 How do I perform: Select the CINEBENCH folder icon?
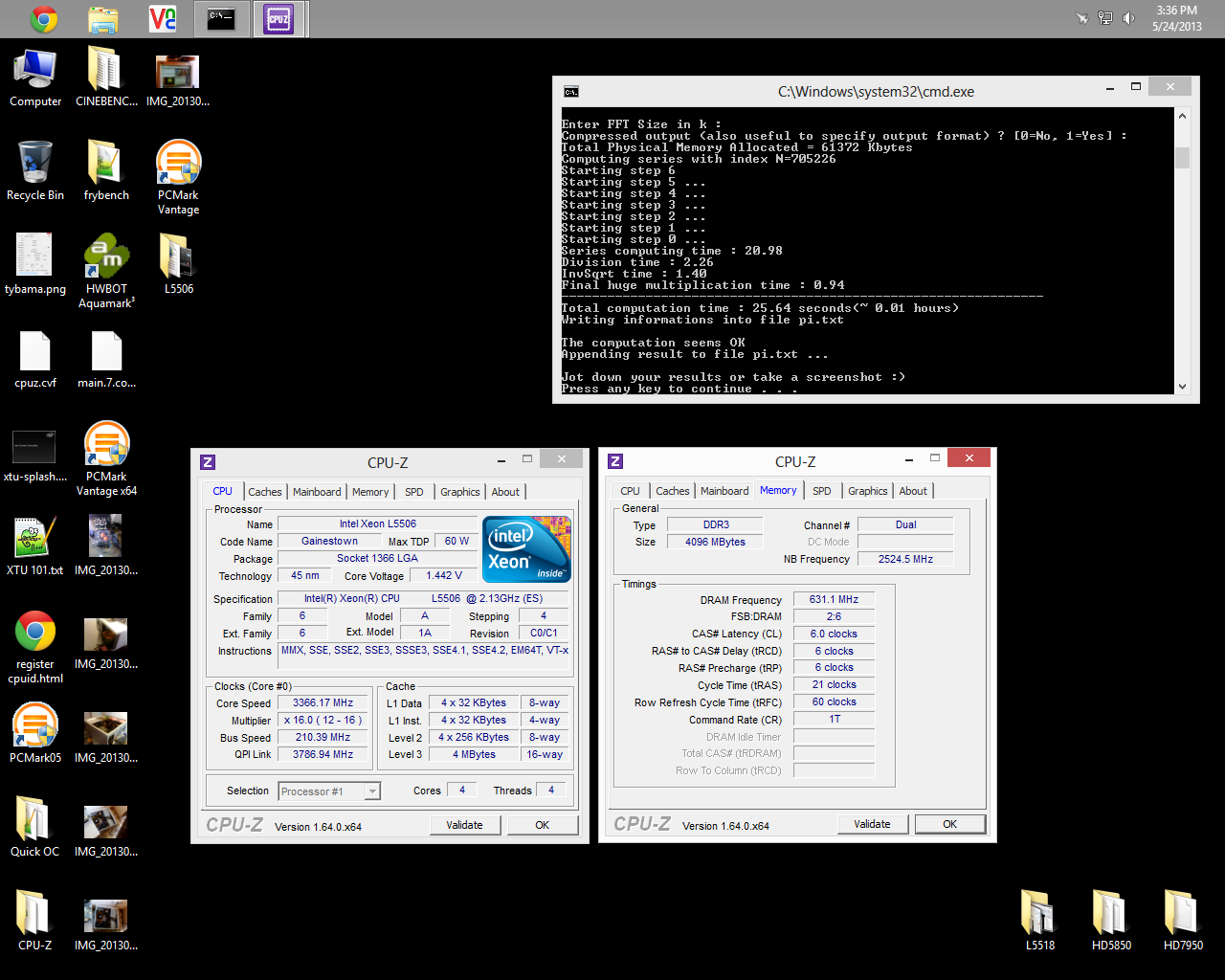[x=106, y=78]
